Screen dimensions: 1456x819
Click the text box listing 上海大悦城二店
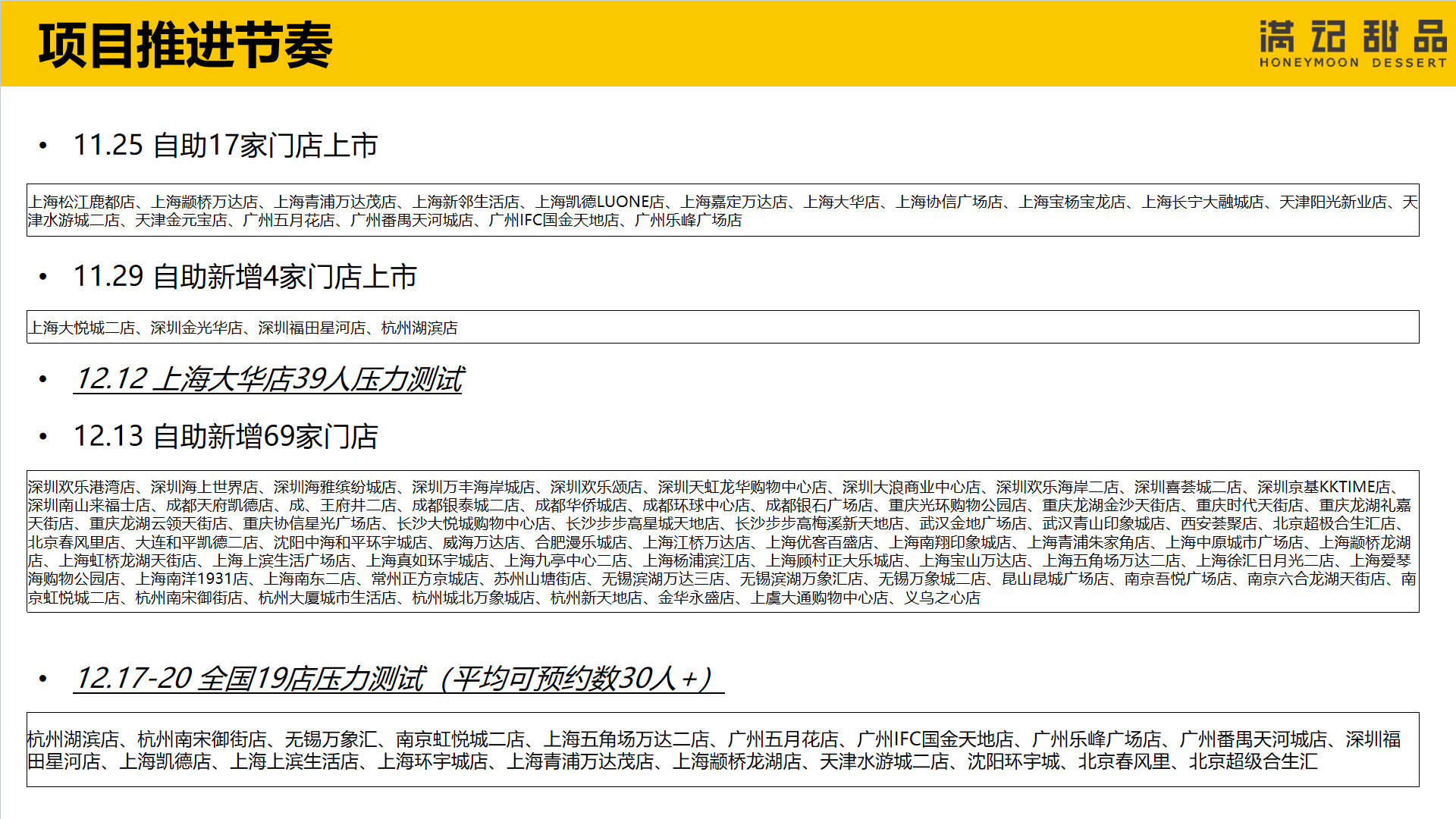point(723,327)
